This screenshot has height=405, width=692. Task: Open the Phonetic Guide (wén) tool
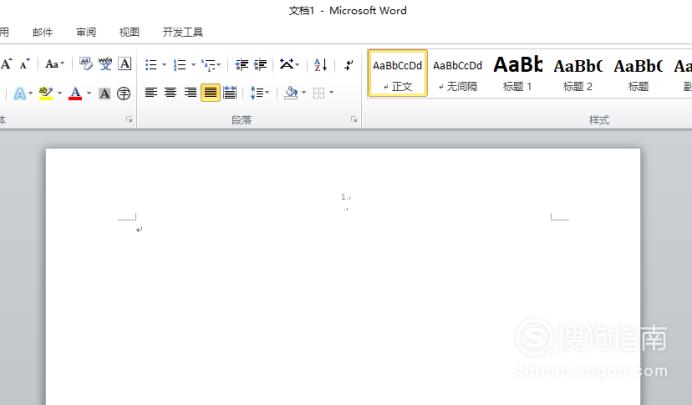pos(105,64)
